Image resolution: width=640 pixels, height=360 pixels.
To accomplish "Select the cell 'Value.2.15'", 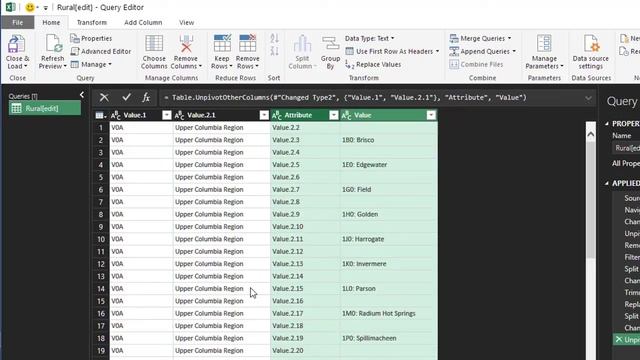I will 305,289.
